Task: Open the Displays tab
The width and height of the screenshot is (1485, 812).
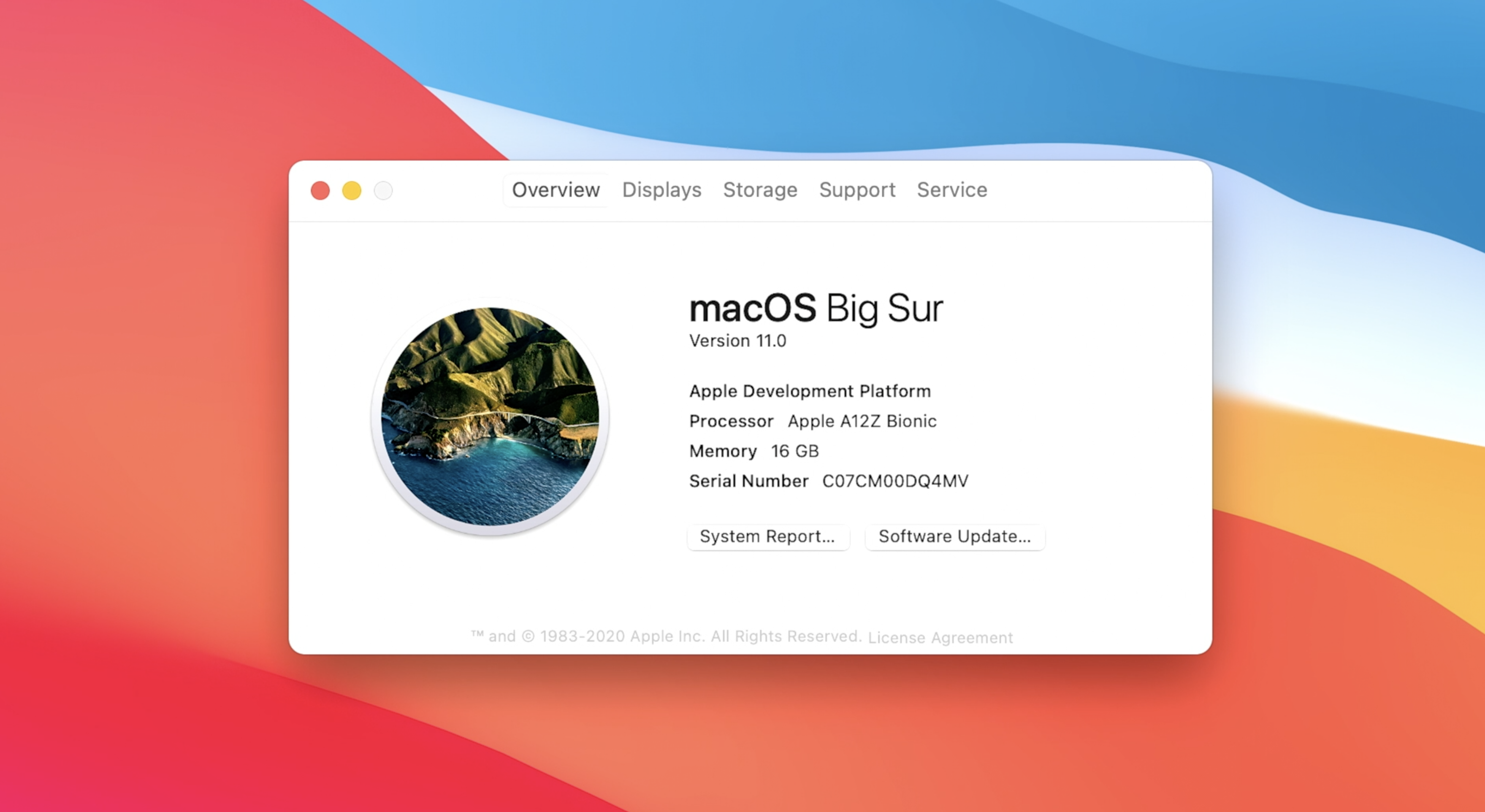Action: 661,189
